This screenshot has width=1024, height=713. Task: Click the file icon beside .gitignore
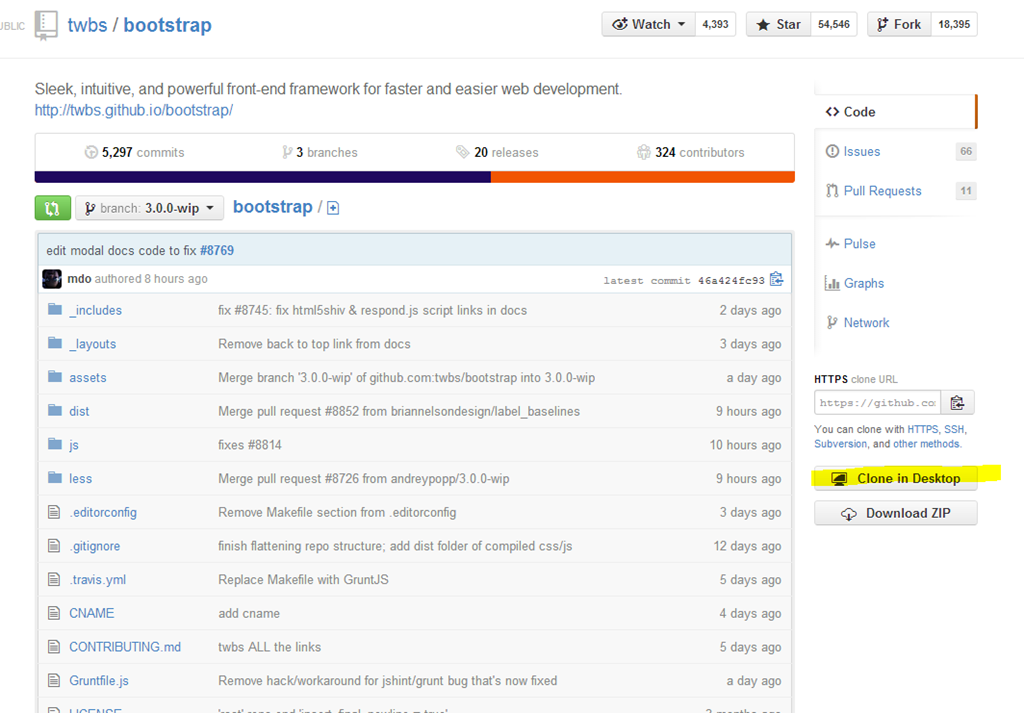(54, 545)
